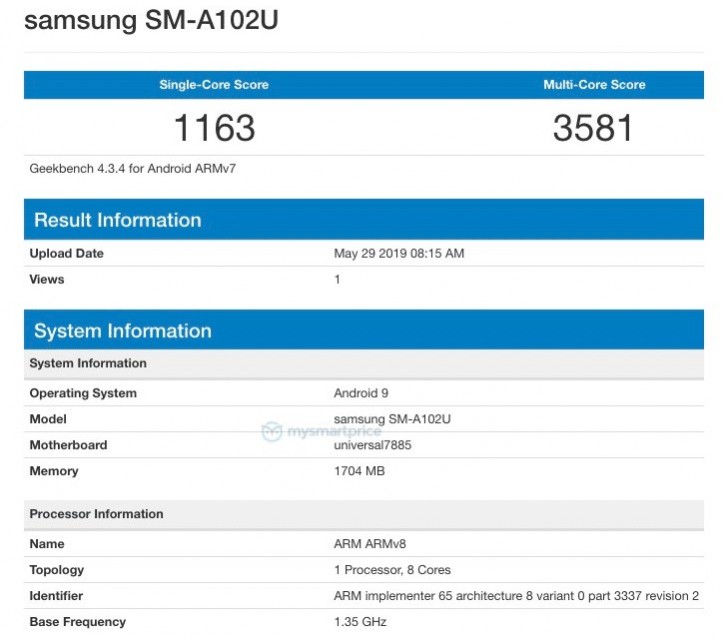This screenshot has height=639, width=727.
Task: Click the Result Information section header
Action: (118, 220)
